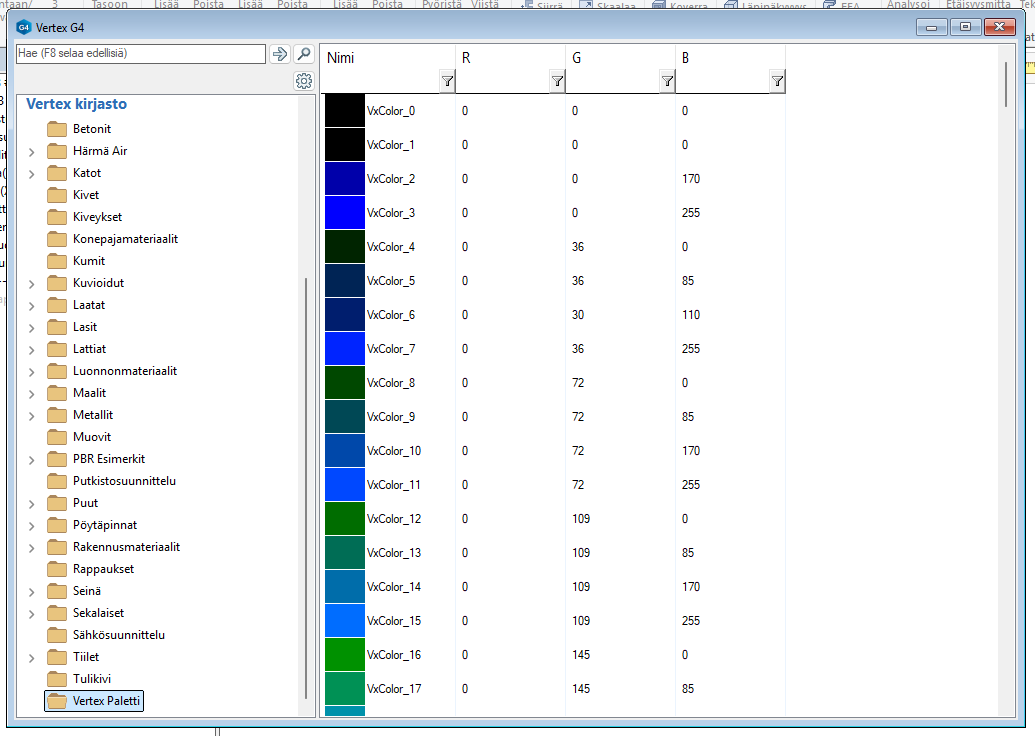Click the search arrow button next to search field
This screenshot has height=736, width=1035.
[280, 54]
